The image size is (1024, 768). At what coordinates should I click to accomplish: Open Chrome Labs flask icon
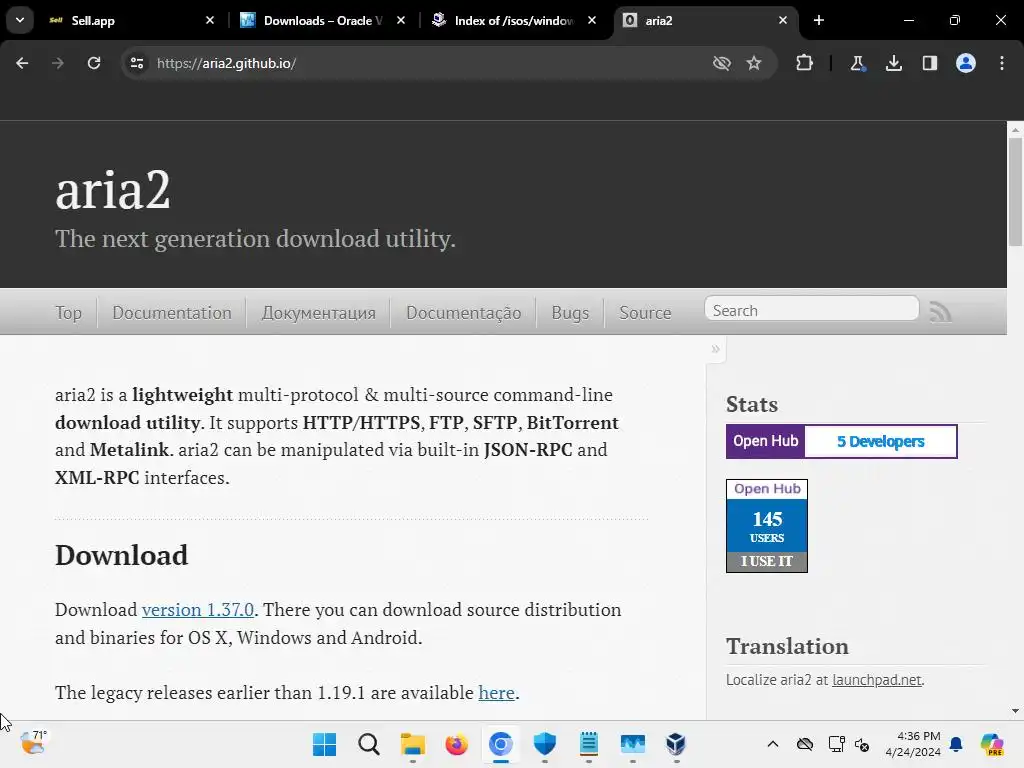857,63
